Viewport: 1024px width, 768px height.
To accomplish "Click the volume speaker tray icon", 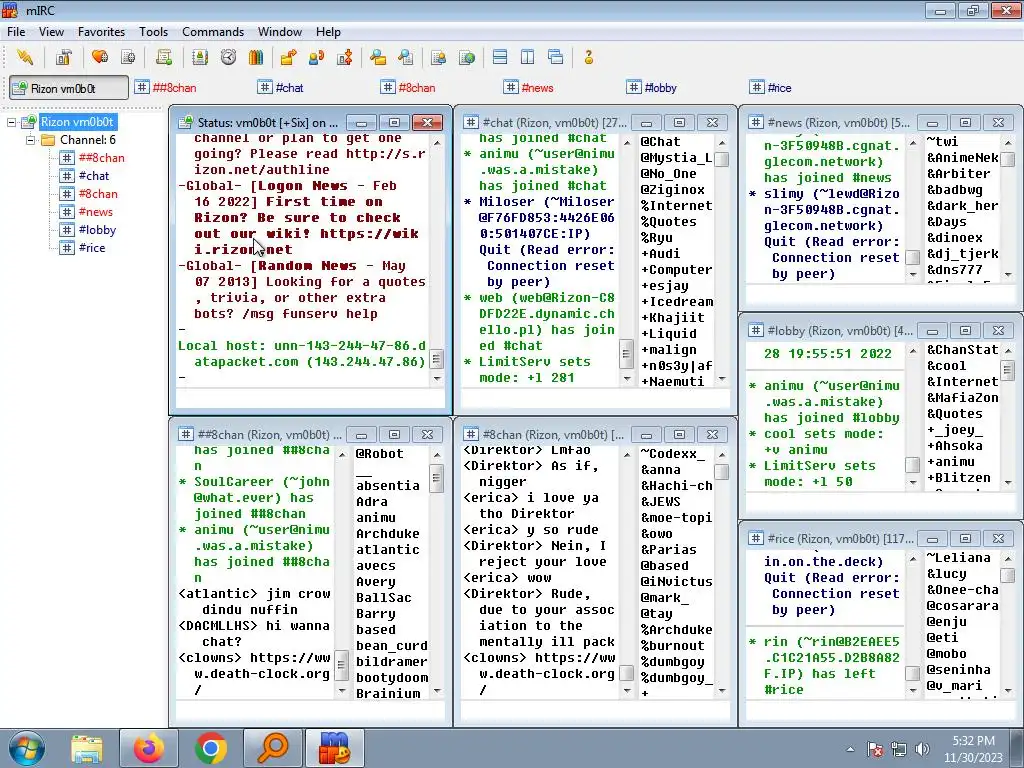I will click(x=922, y=749).
